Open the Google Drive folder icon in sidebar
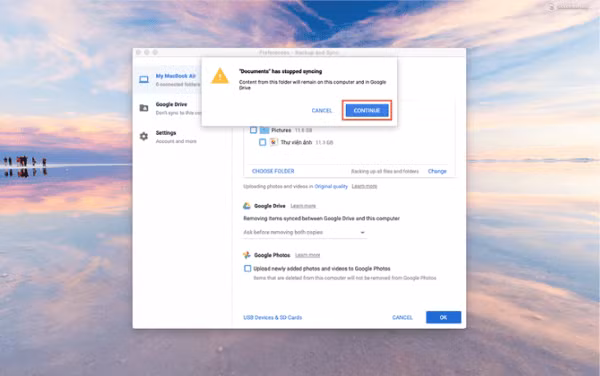This screenshot has width=600, height=376. (x=144, y=108)
